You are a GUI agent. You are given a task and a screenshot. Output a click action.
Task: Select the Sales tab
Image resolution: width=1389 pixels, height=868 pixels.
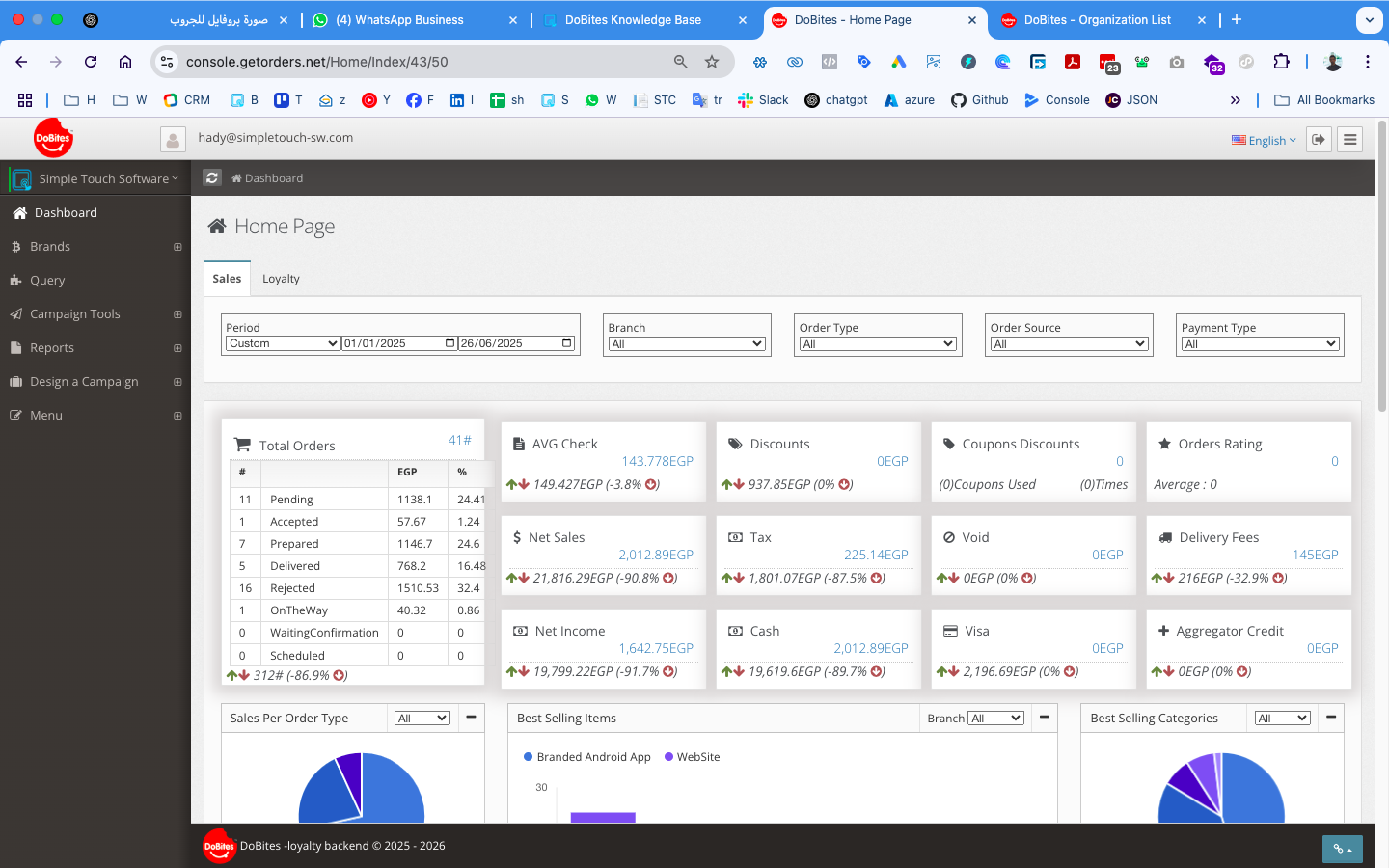click(x=227, y=279)
